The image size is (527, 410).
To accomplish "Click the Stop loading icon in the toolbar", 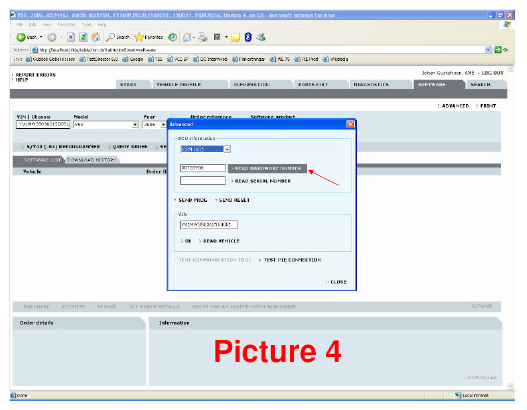I will tap(71, 37).
